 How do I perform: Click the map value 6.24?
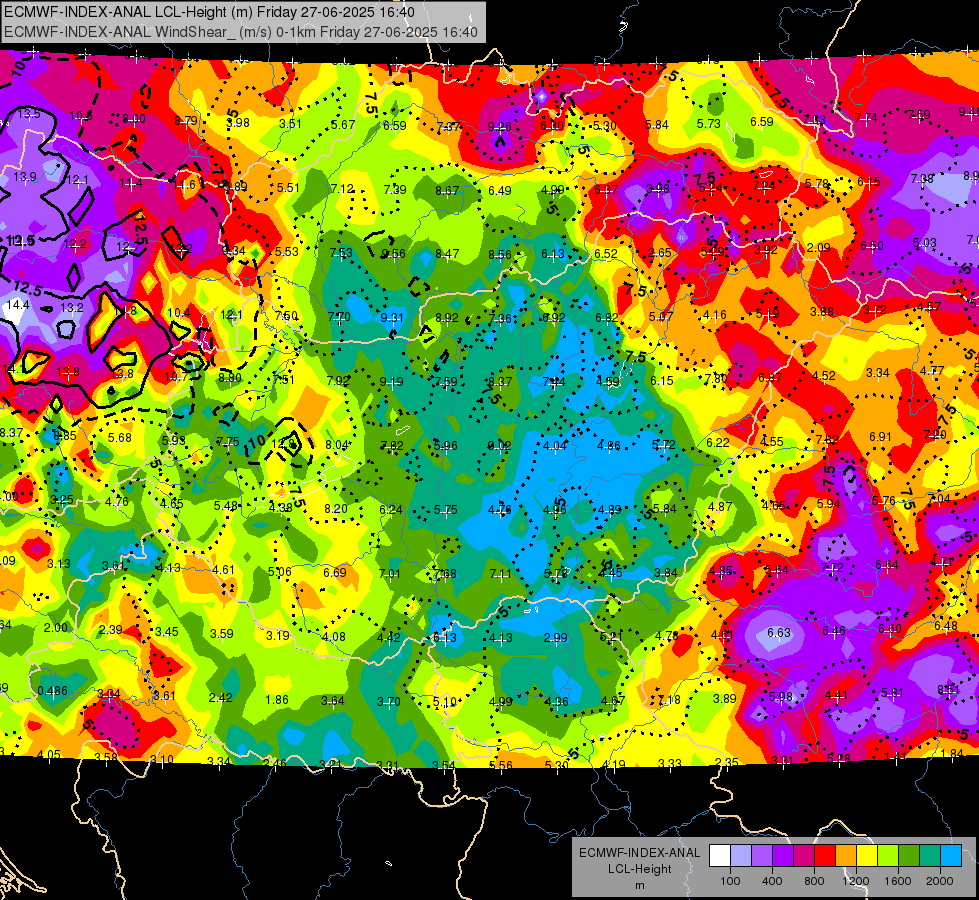(391, 510)
